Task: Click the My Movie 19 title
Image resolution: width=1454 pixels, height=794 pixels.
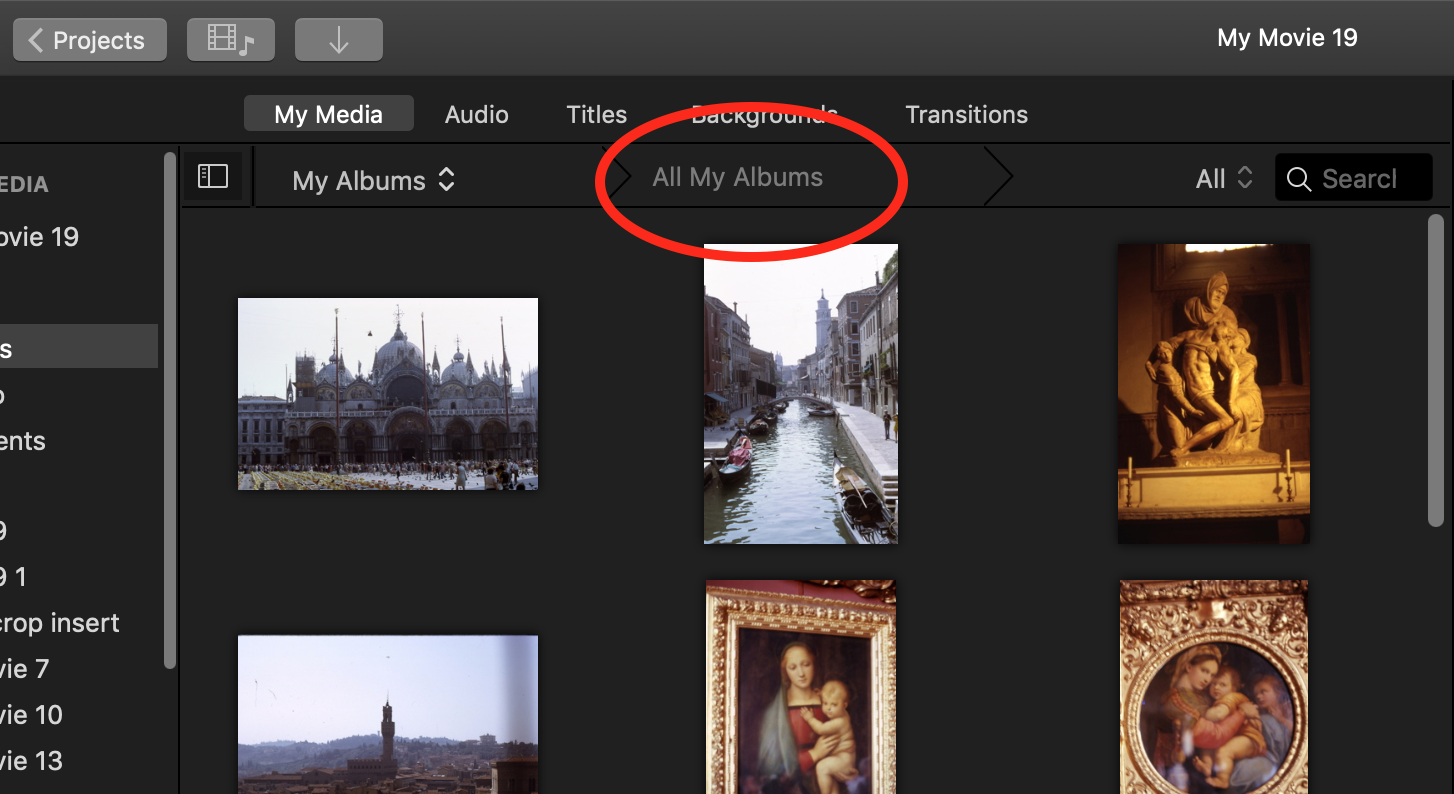Action: (x=1287, y=38)
